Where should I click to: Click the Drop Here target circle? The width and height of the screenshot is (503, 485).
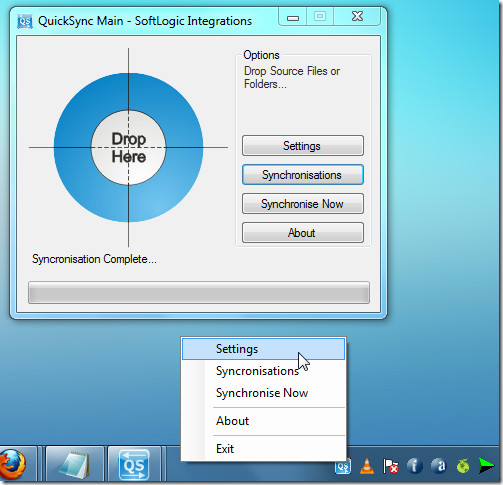click(x=128, y=147)
